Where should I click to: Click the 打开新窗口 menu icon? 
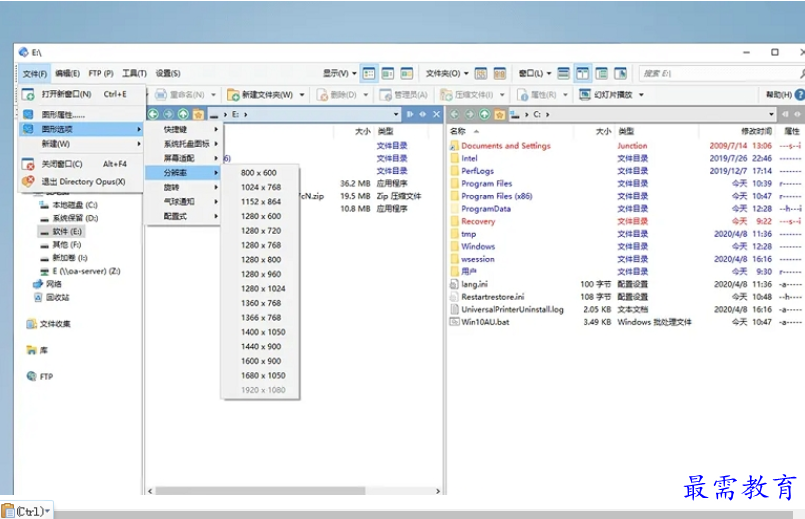point(28,94)
